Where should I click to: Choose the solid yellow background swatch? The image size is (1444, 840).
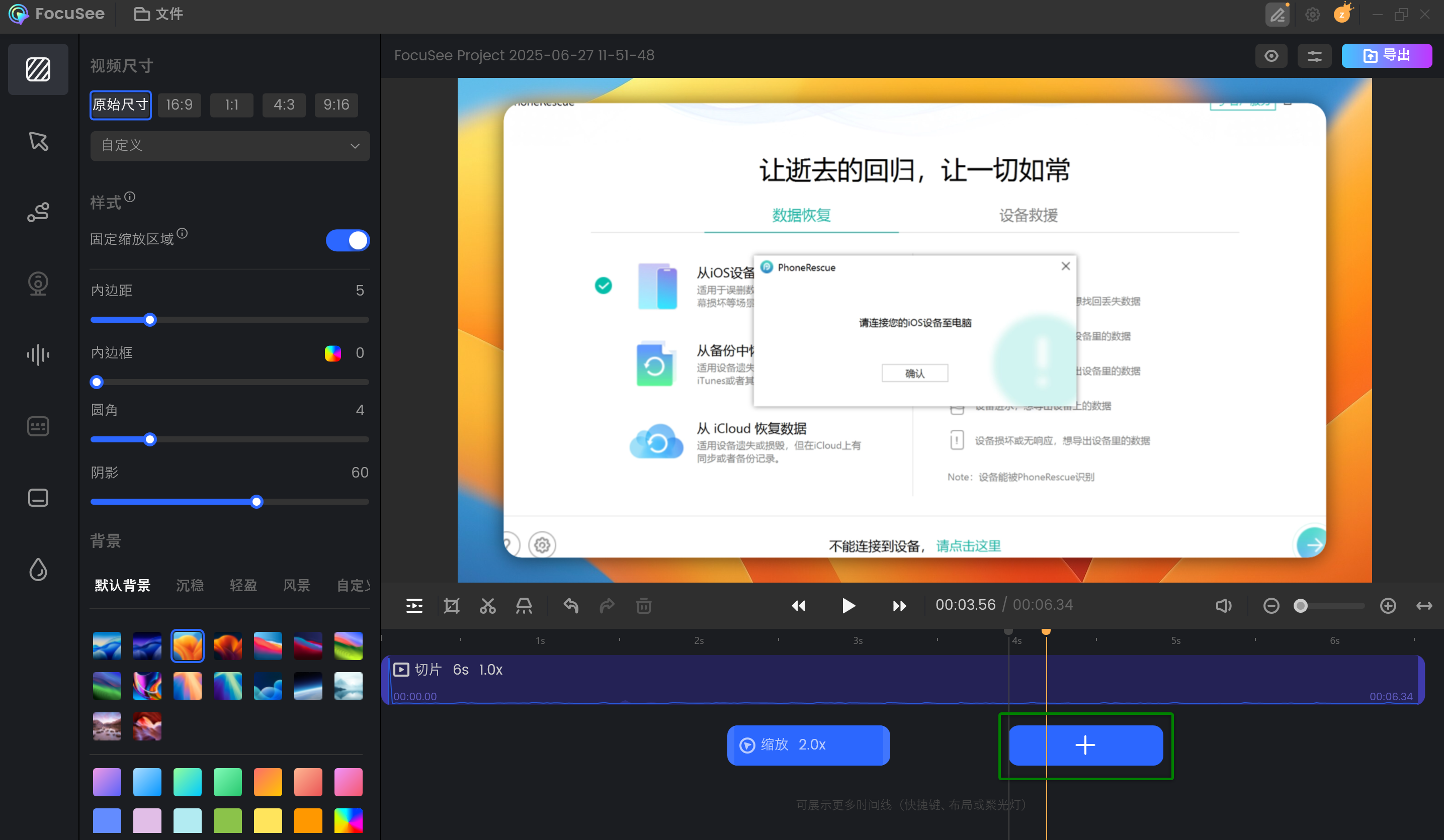268,820
